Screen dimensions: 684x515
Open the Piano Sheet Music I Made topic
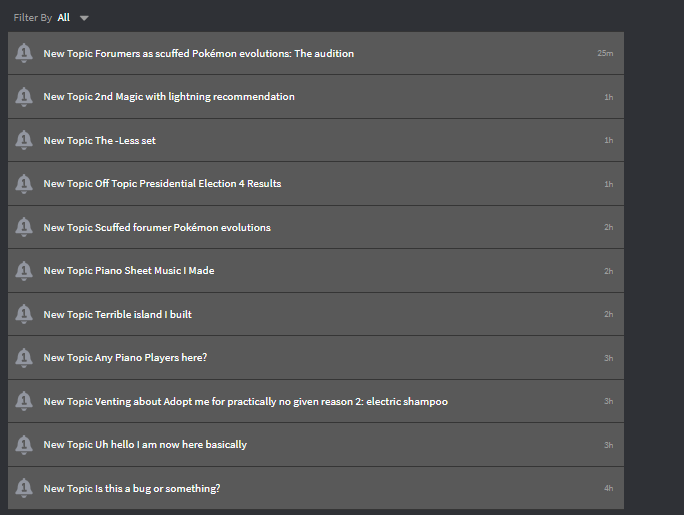(x=316, y=271)
